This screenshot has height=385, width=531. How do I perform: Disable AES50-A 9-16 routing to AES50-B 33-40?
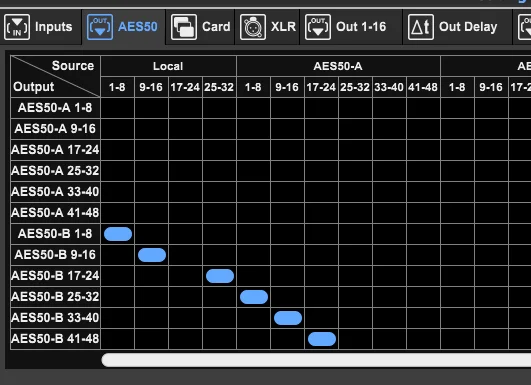click(x=288, y=318)
